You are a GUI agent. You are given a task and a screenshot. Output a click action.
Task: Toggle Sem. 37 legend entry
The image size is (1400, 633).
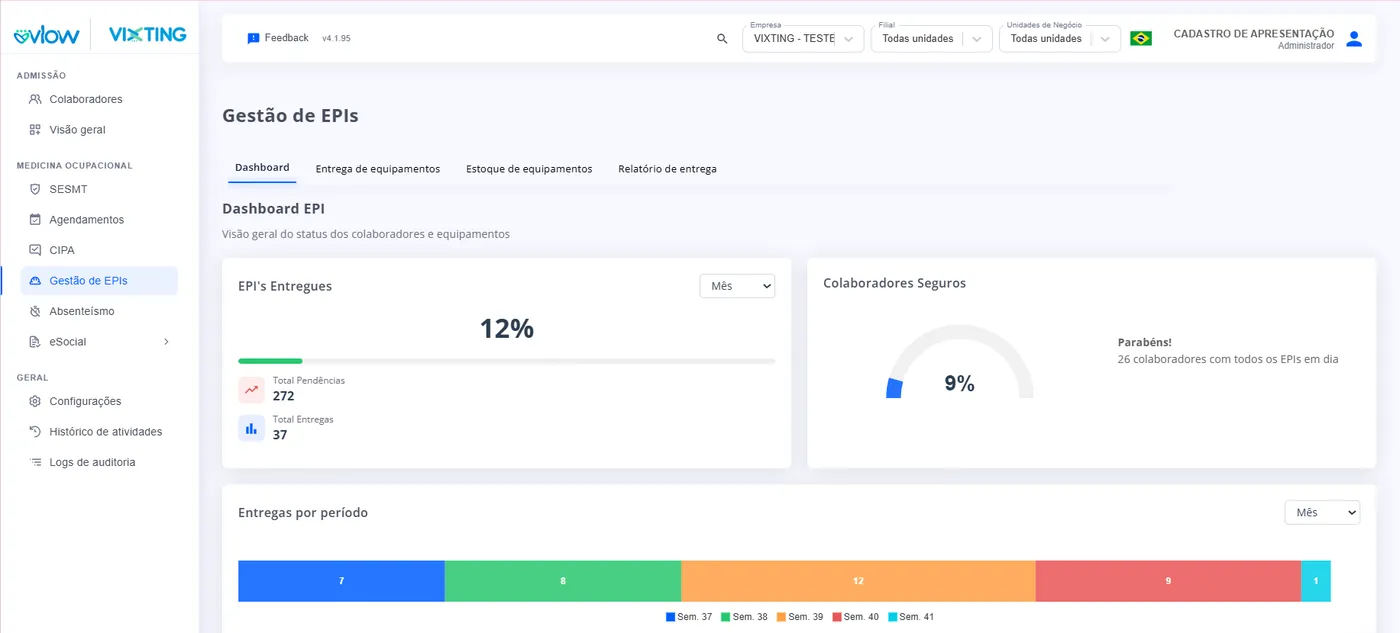pos(689,617)
